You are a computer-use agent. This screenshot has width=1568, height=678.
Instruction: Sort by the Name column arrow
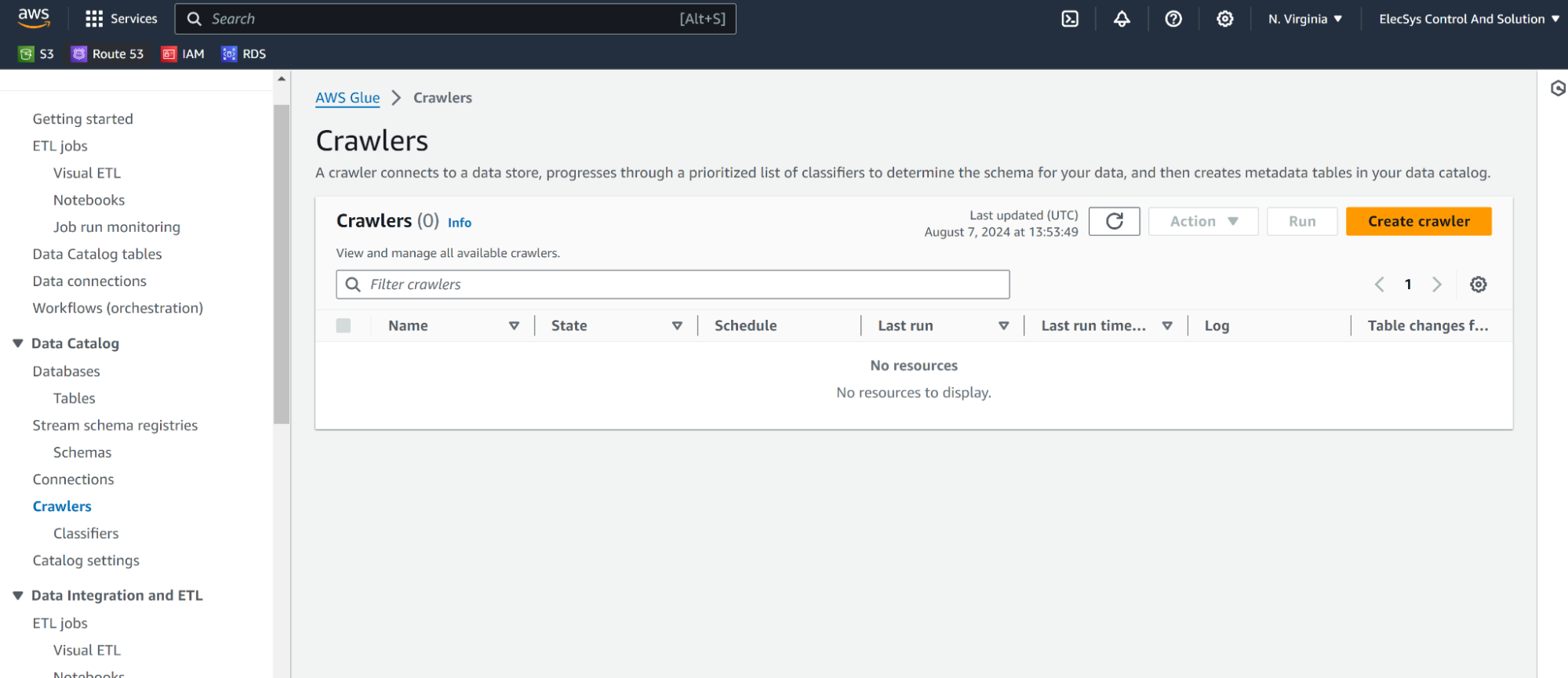tap(515, 326)
